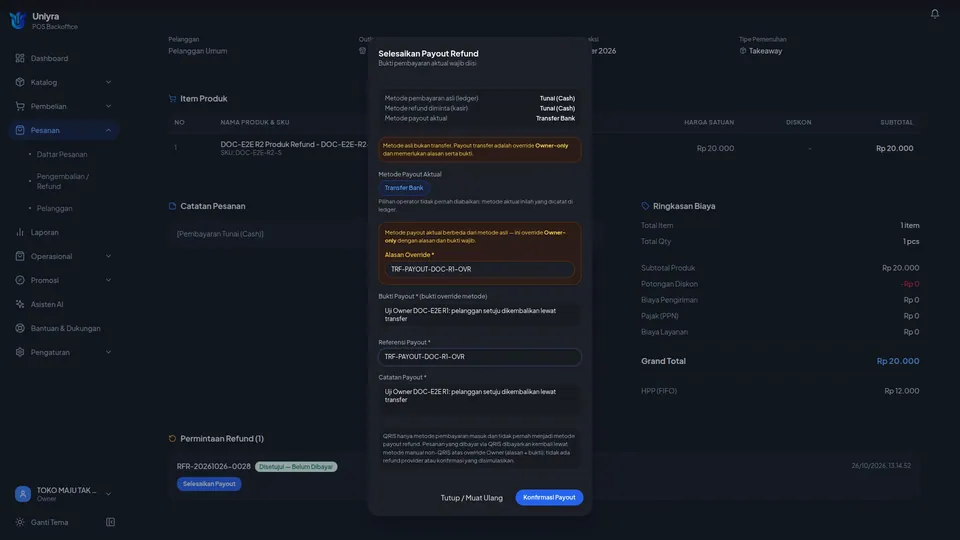Open the Toko Maju account dropdown
960x540 pixels.
click(x=108, y=494)
